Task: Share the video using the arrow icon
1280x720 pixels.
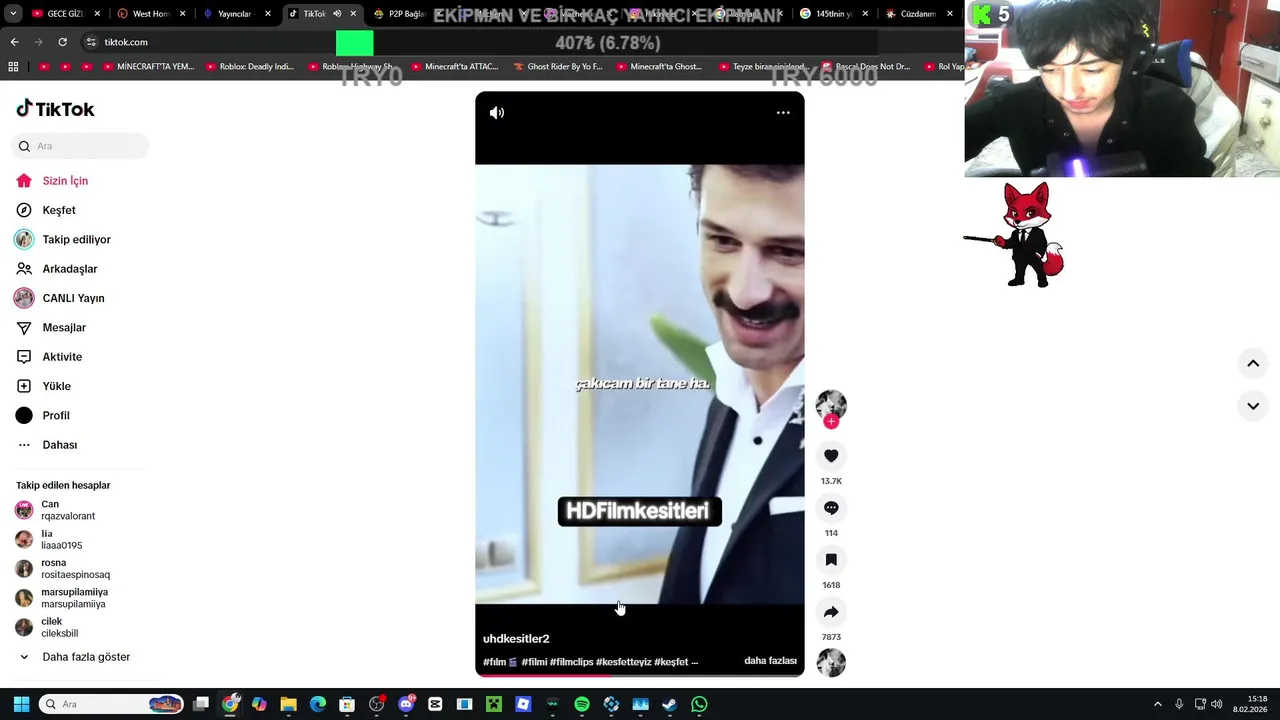Action: (831, 612)
